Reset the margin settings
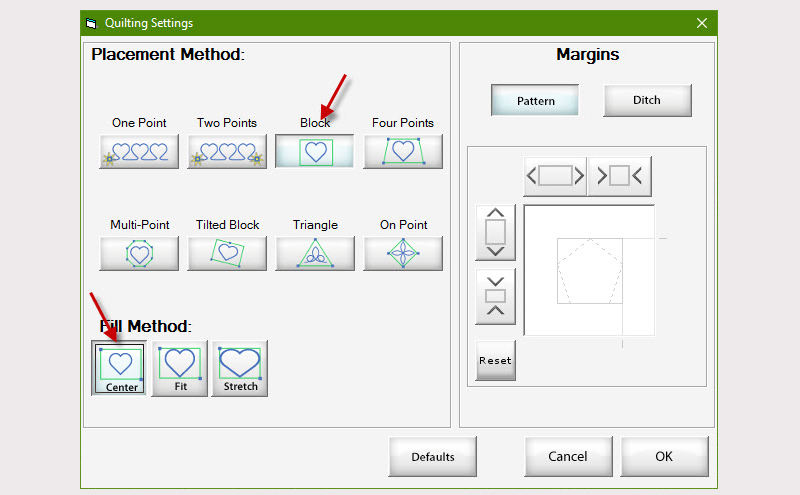The width and height of the screenshot is (800, 495). tap(496, 361)
